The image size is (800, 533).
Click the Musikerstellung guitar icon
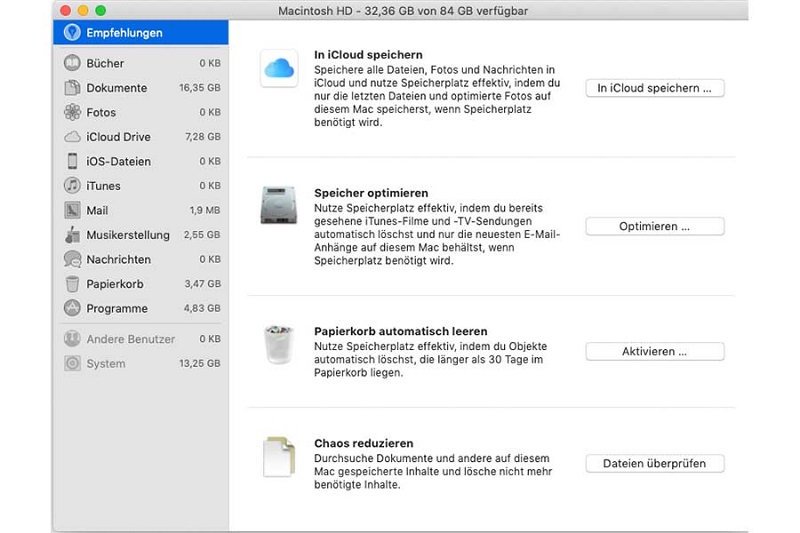pos(72,235)
